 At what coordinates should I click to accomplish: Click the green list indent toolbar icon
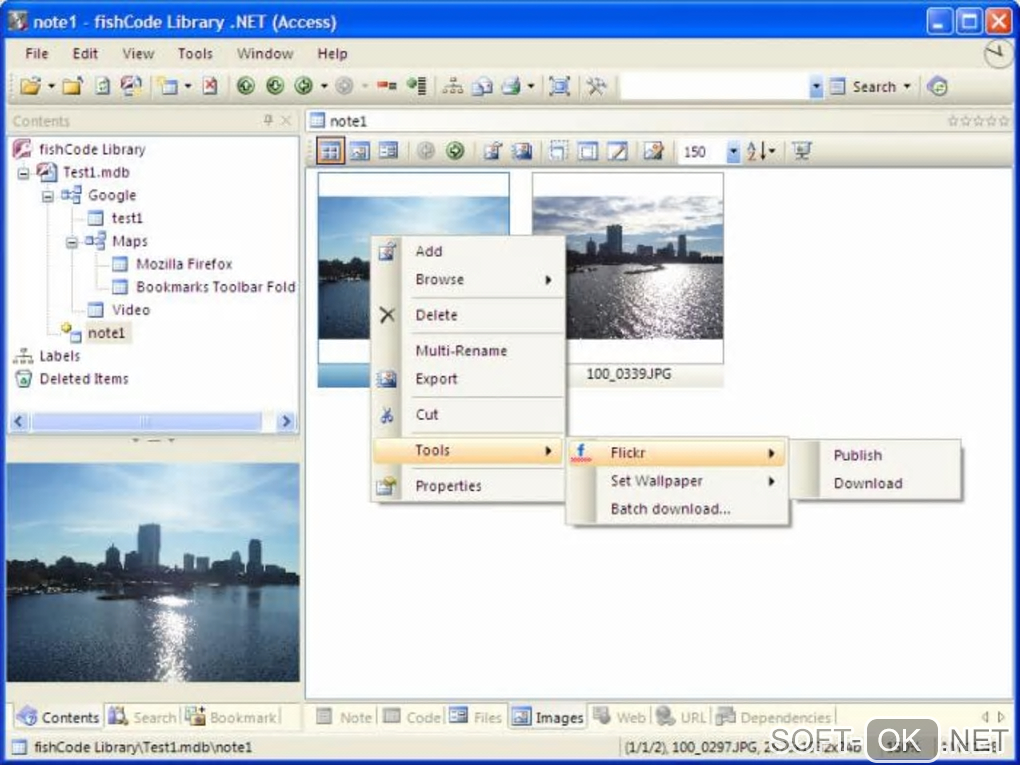click(416, 86)
